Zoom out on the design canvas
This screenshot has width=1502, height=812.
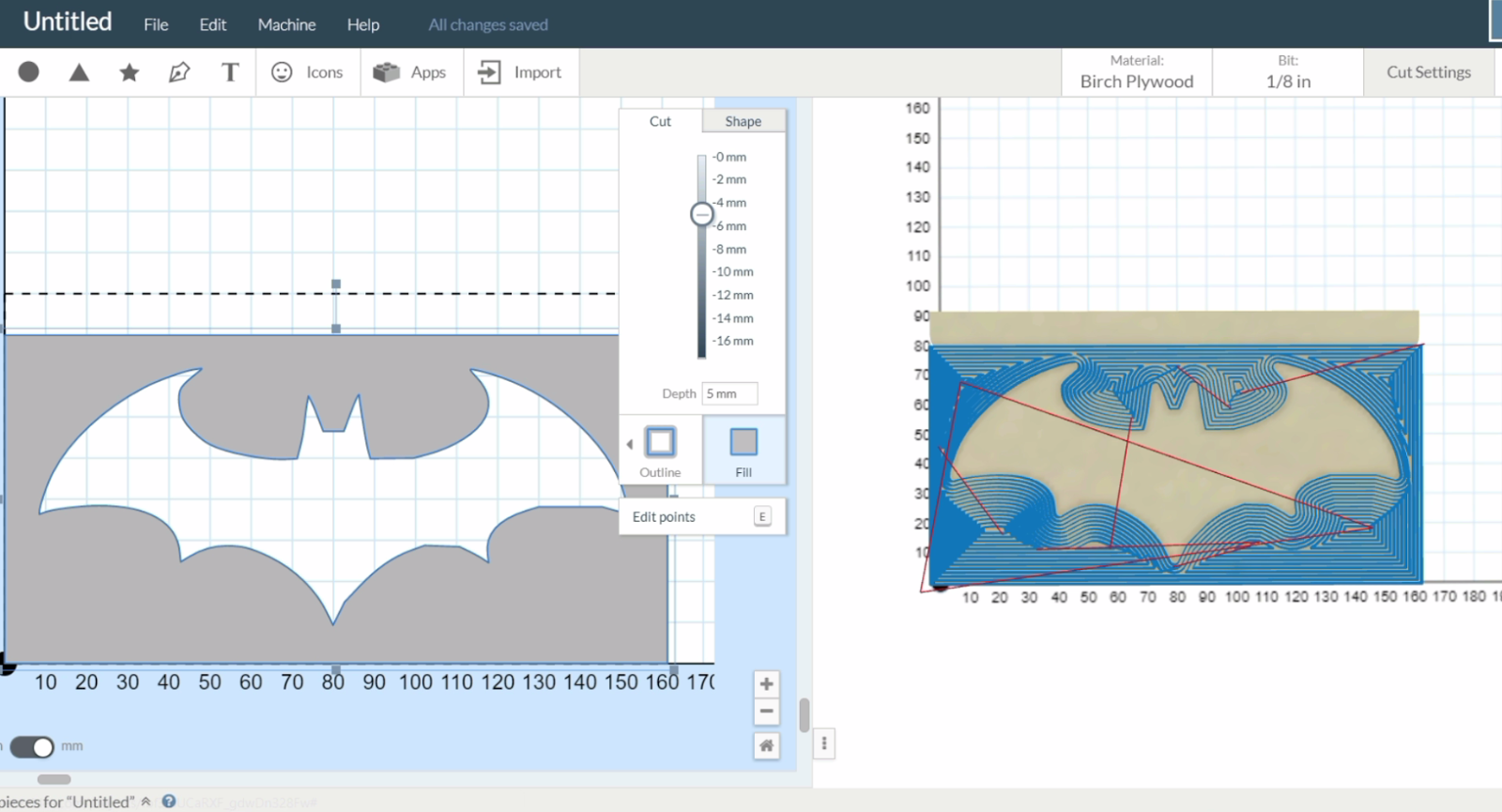click(x=766, y=712)
